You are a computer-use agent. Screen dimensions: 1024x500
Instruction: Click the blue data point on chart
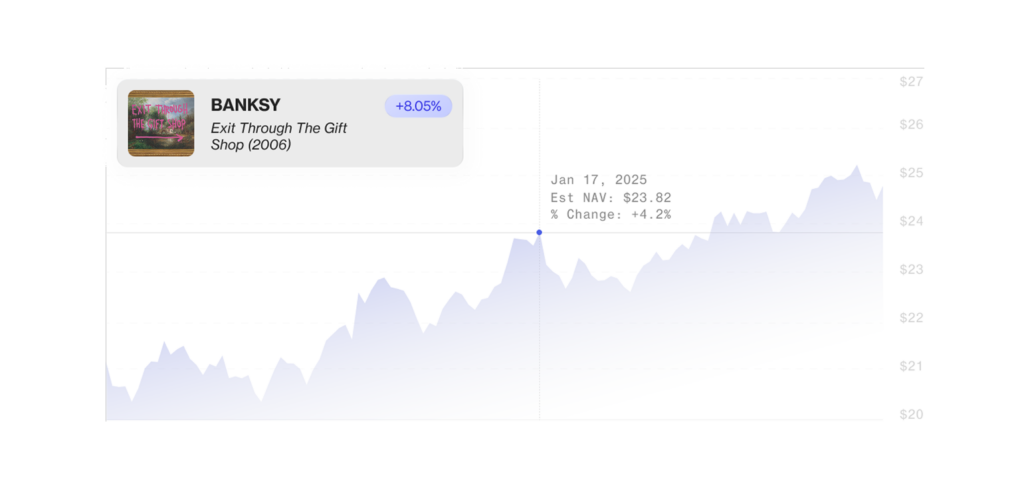(x=539, y=232)
